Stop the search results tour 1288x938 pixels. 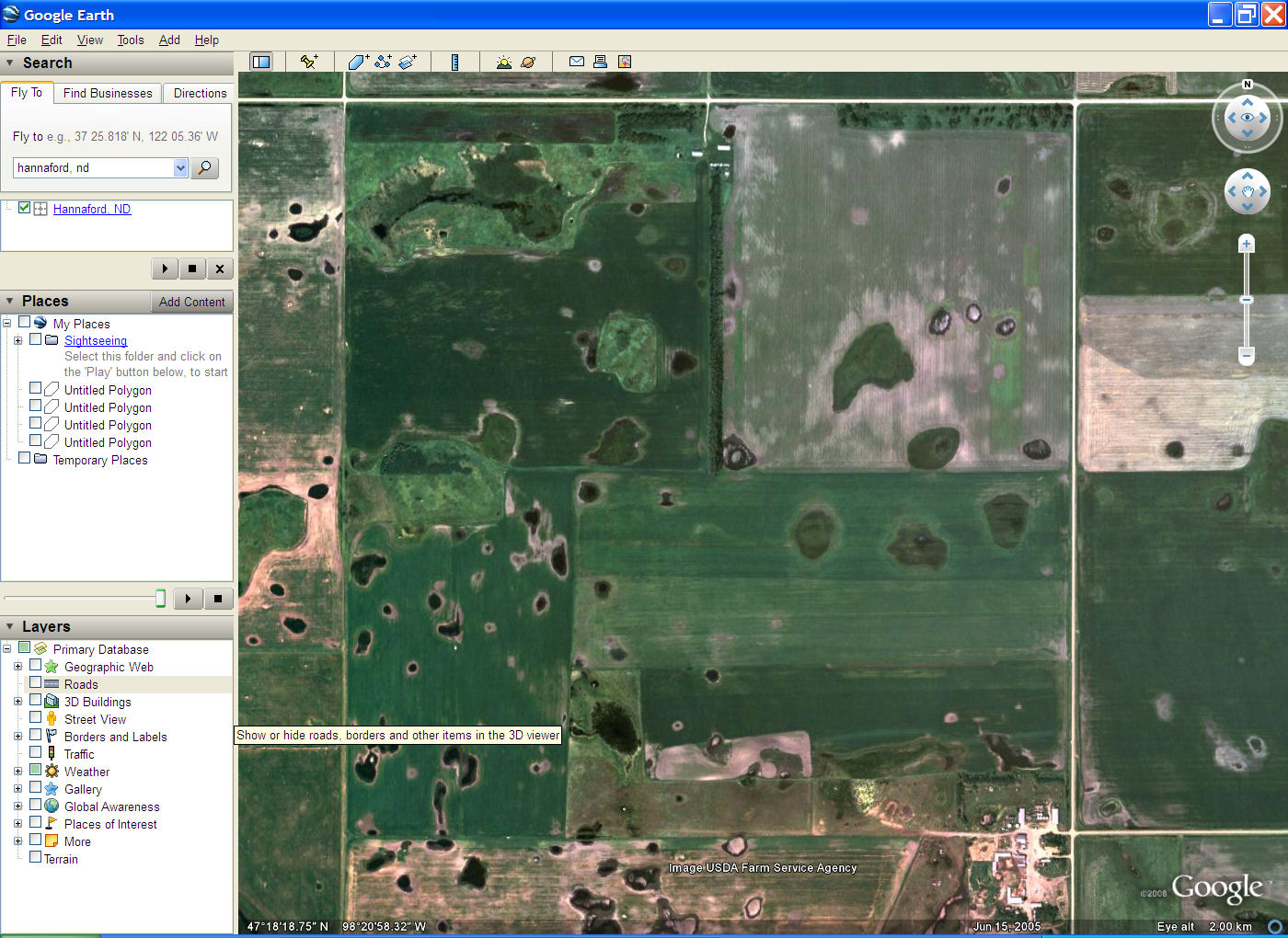[191, 269]
